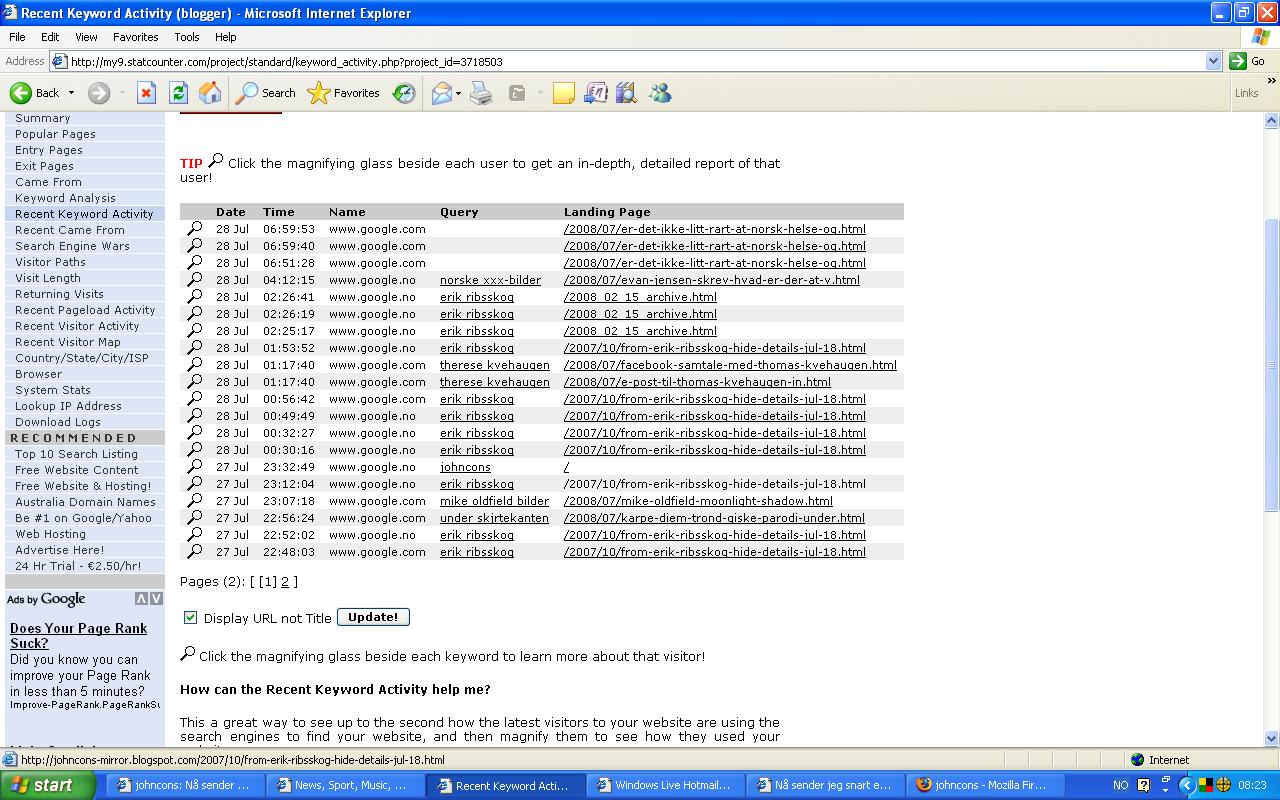Click the yellow note toolbar icon
1280x800 pixels.
click(564, 93)
